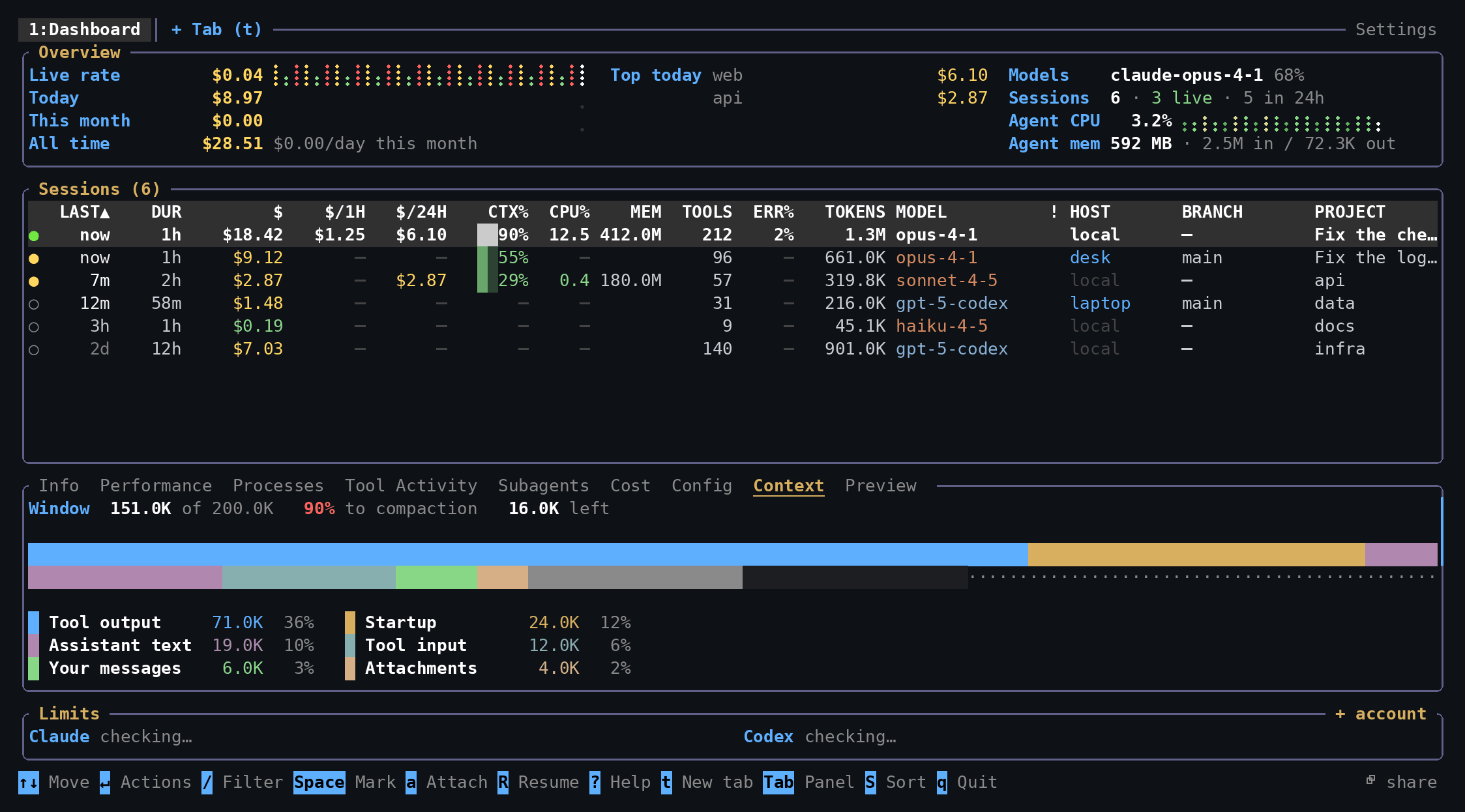Click the slash Filter key hint
This screenshot has width=1465, height=812.
207,783
